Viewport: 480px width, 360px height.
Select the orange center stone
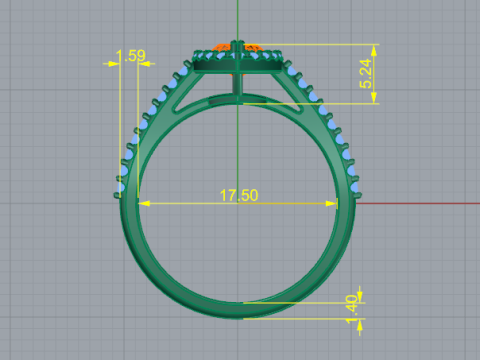pyautogui.click(x=237, y=47)
